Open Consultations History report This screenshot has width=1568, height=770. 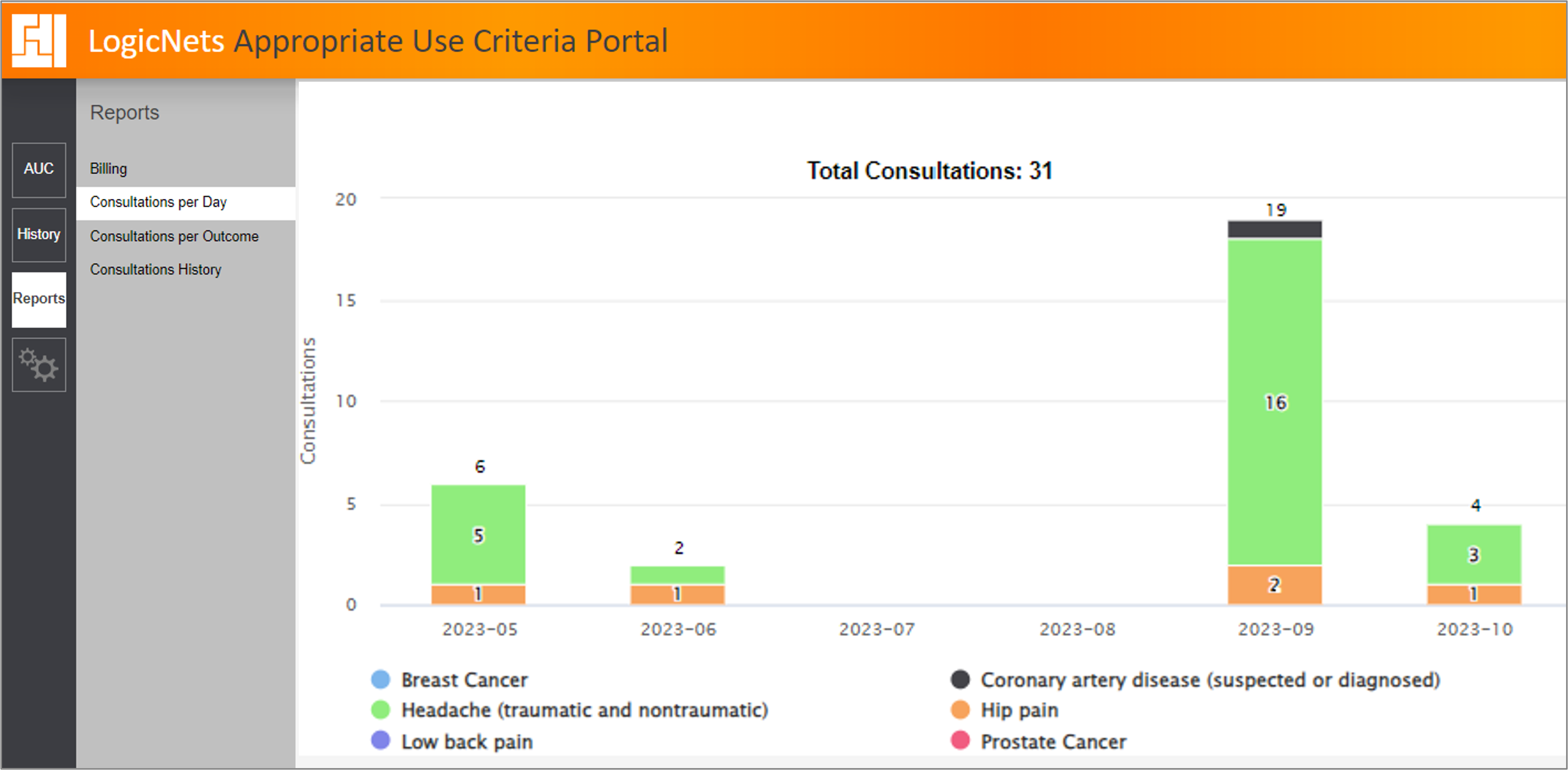pyautogui.click(x=156, y=269)
